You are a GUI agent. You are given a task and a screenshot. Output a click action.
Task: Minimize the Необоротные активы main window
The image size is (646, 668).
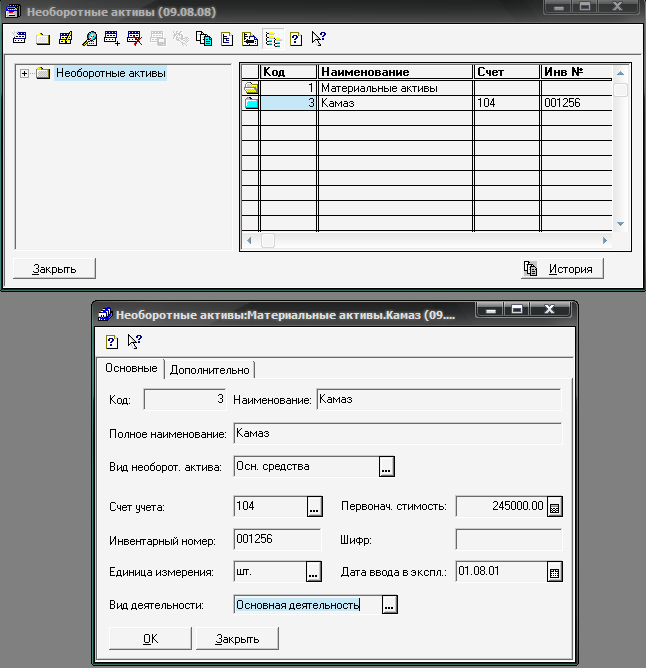(559, 6)
